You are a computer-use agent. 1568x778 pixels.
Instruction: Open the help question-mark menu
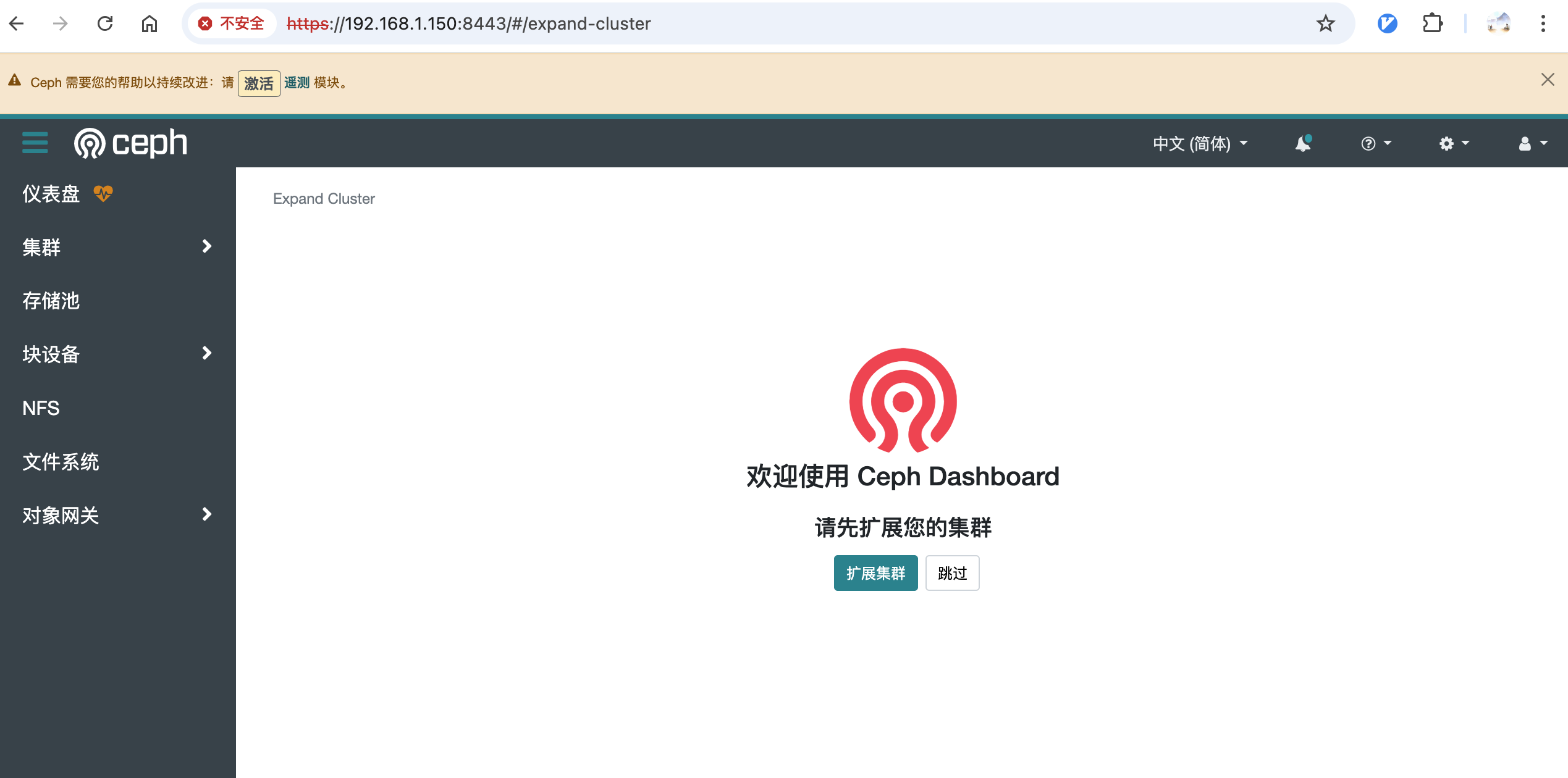click(1370, 143)
